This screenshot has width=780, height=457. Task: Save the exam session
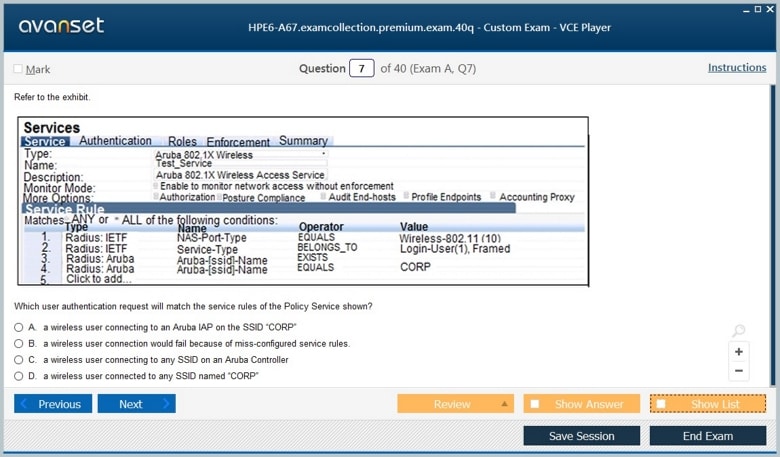point(582,436)
